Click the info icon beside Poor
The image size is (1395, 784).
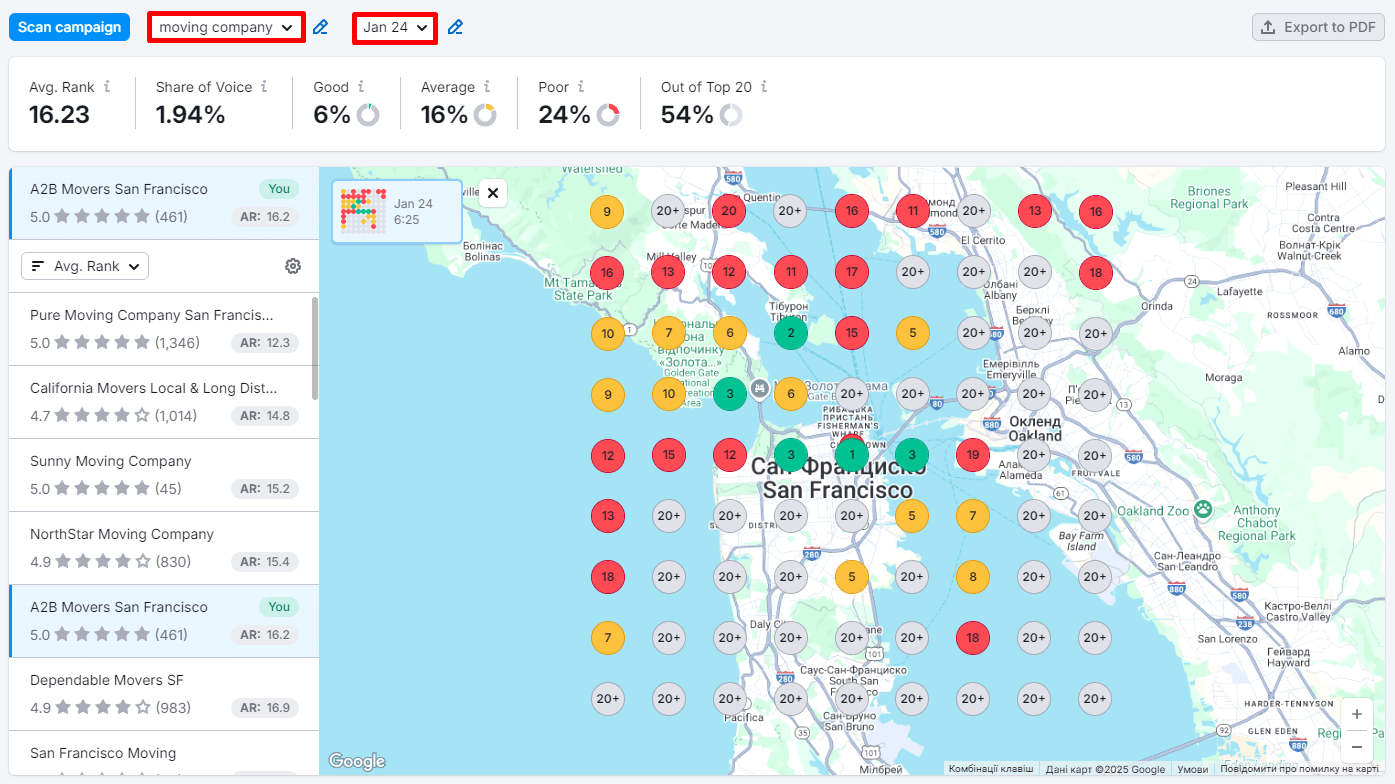(x=581, y=87)
